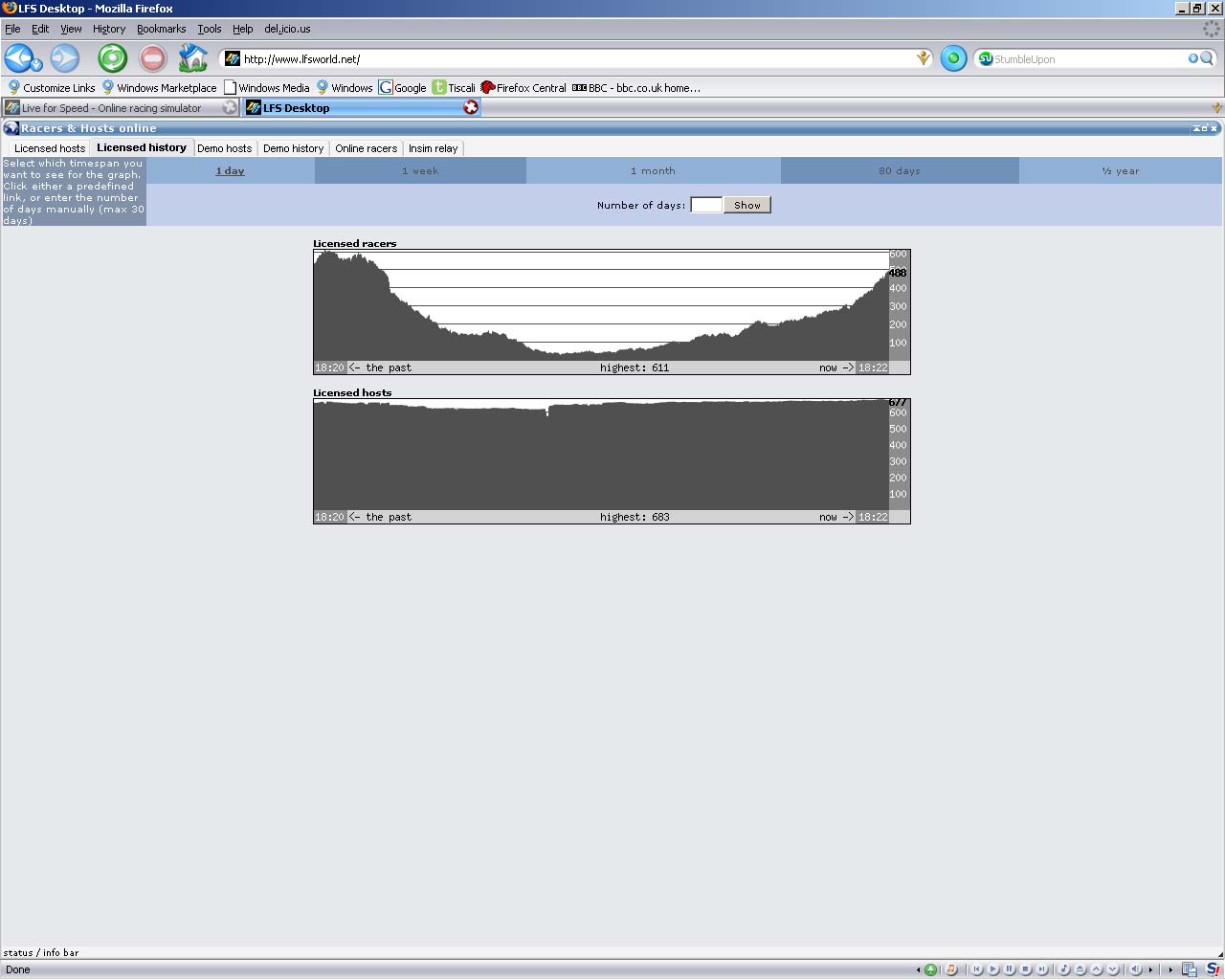1225x980 pixels.
Task: Expand the left arrow beside green status icon
Action: 919,969
